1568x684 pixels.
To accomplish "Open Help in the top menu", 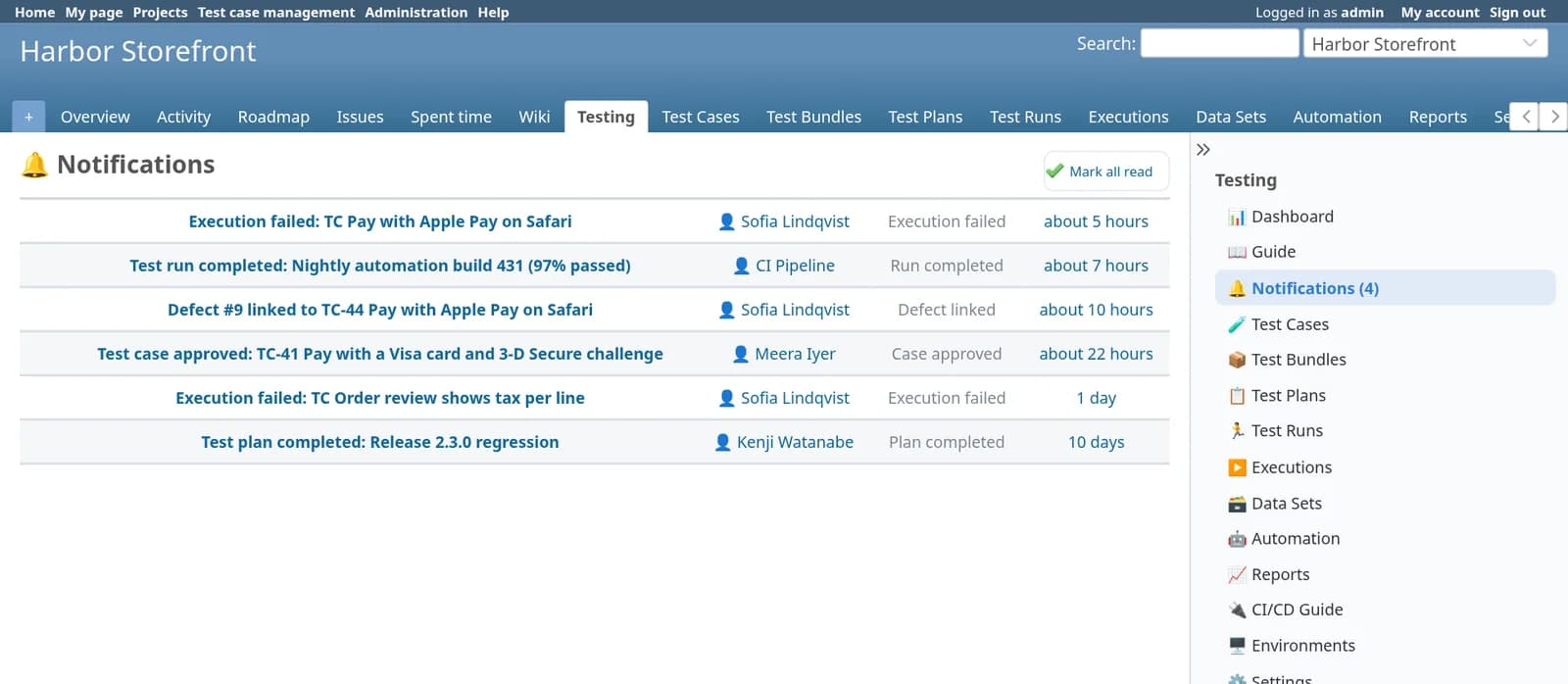I will click(493, 12).
